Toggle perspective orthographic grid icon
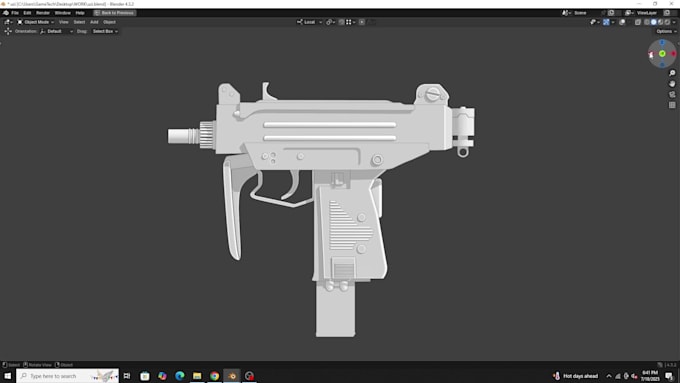The image size is (680, 383). [x=672, y=105]
